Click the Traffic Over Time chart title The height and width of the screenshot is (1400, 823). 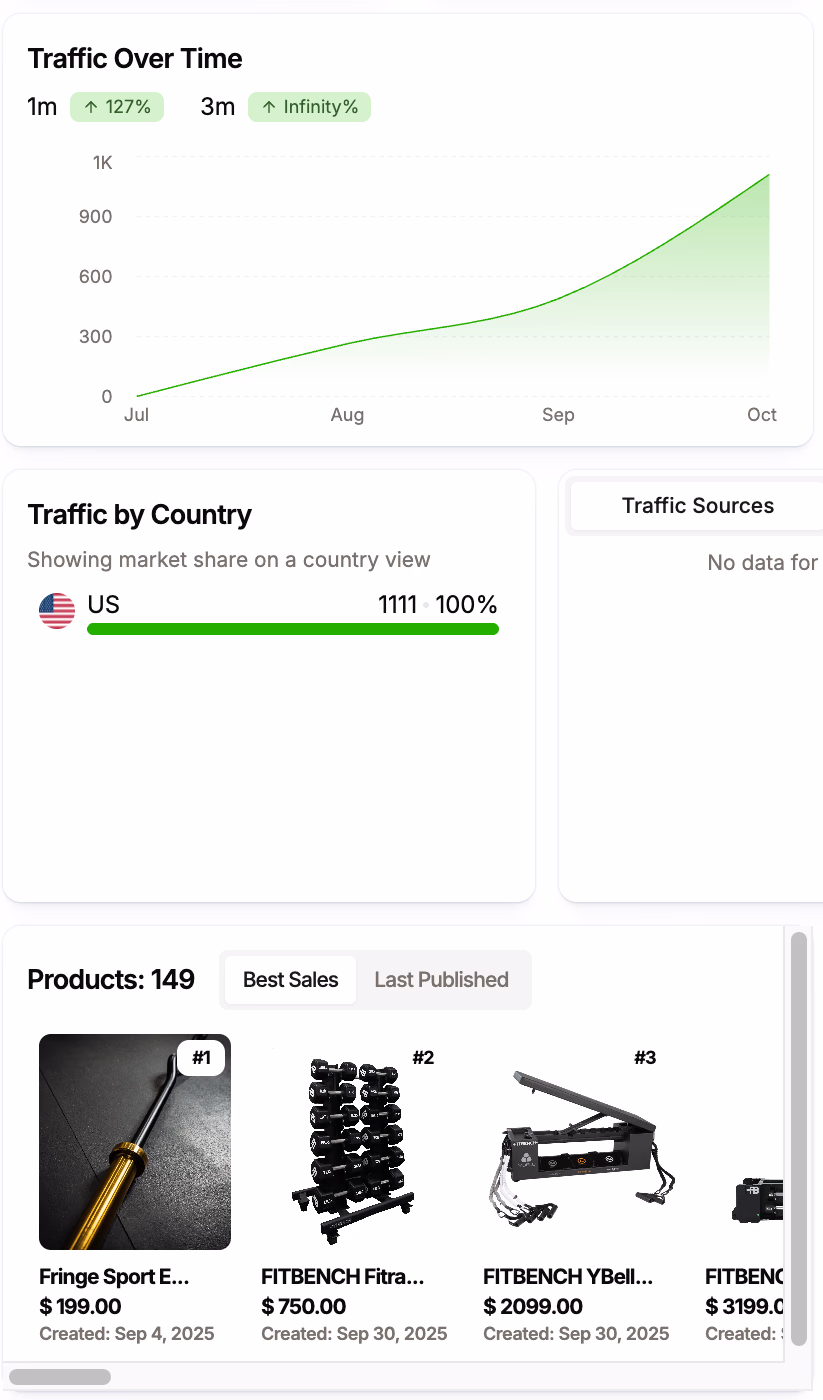134,59
